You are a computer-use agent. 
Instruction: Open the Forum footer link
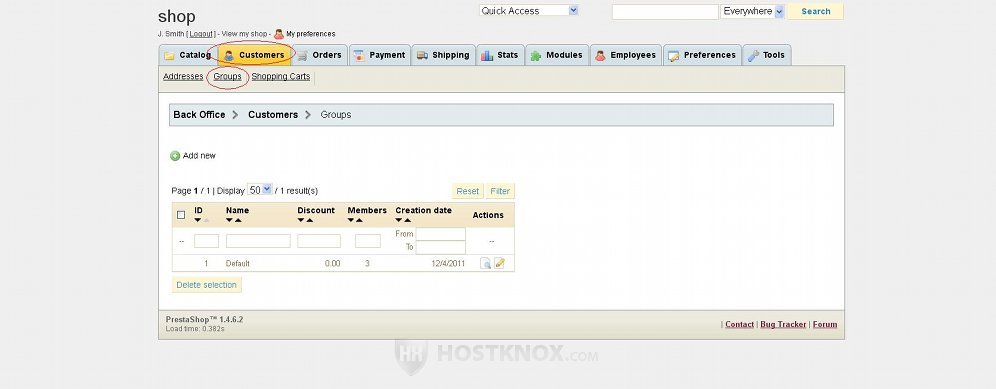click(x=825, y=324)
